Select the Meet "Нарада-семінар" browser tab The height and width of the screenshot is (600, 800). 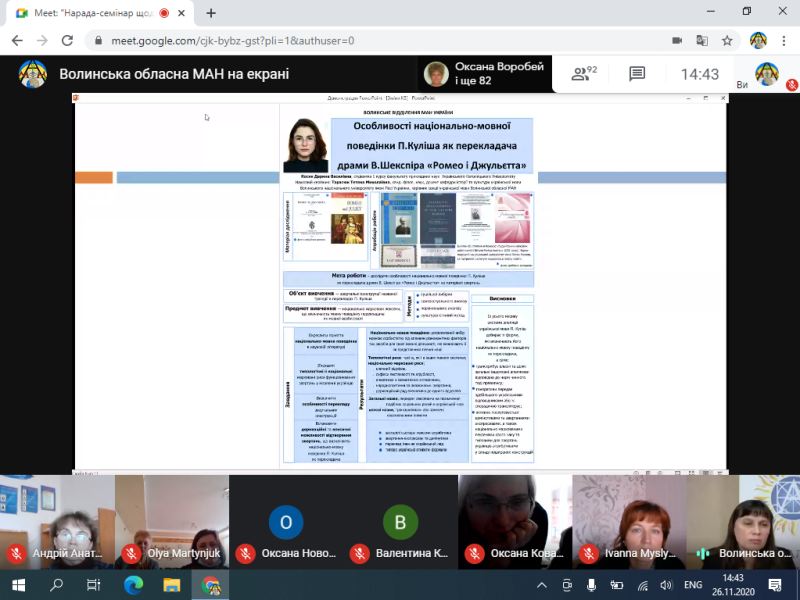coord(90,13)
